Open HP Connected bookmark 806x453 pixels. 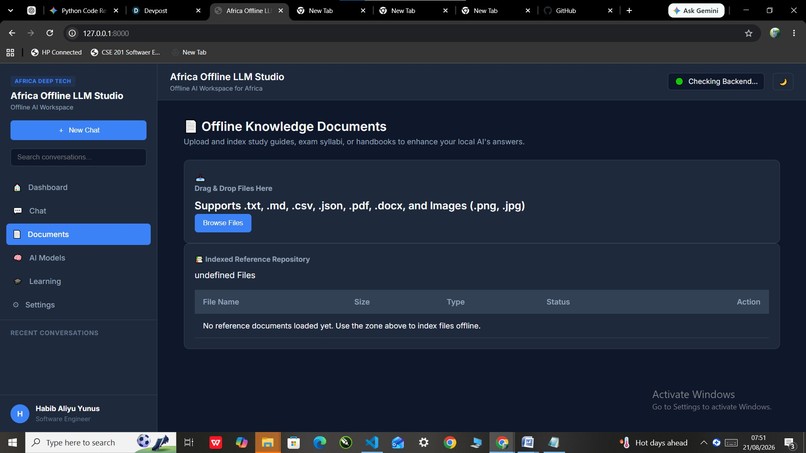[56, 52]
